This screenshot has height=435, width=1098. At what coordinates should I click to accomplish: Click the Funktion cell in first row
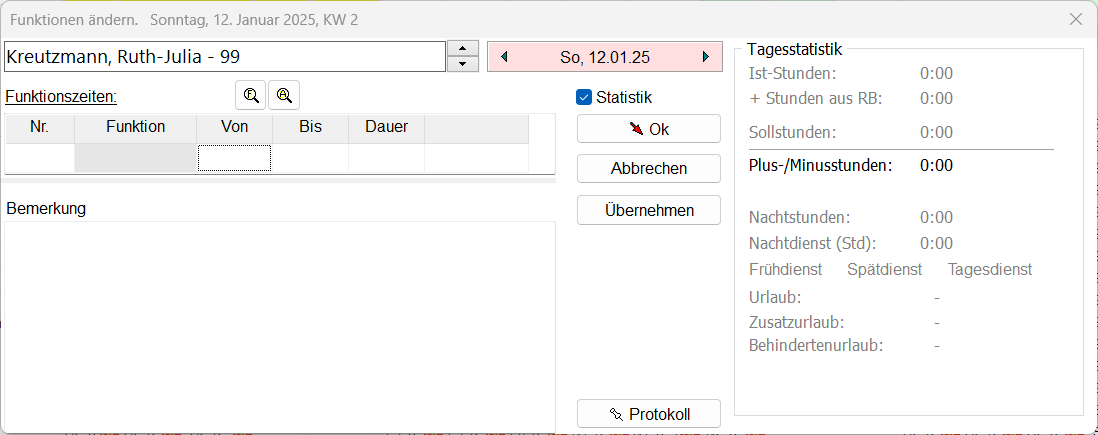(135, 158)
